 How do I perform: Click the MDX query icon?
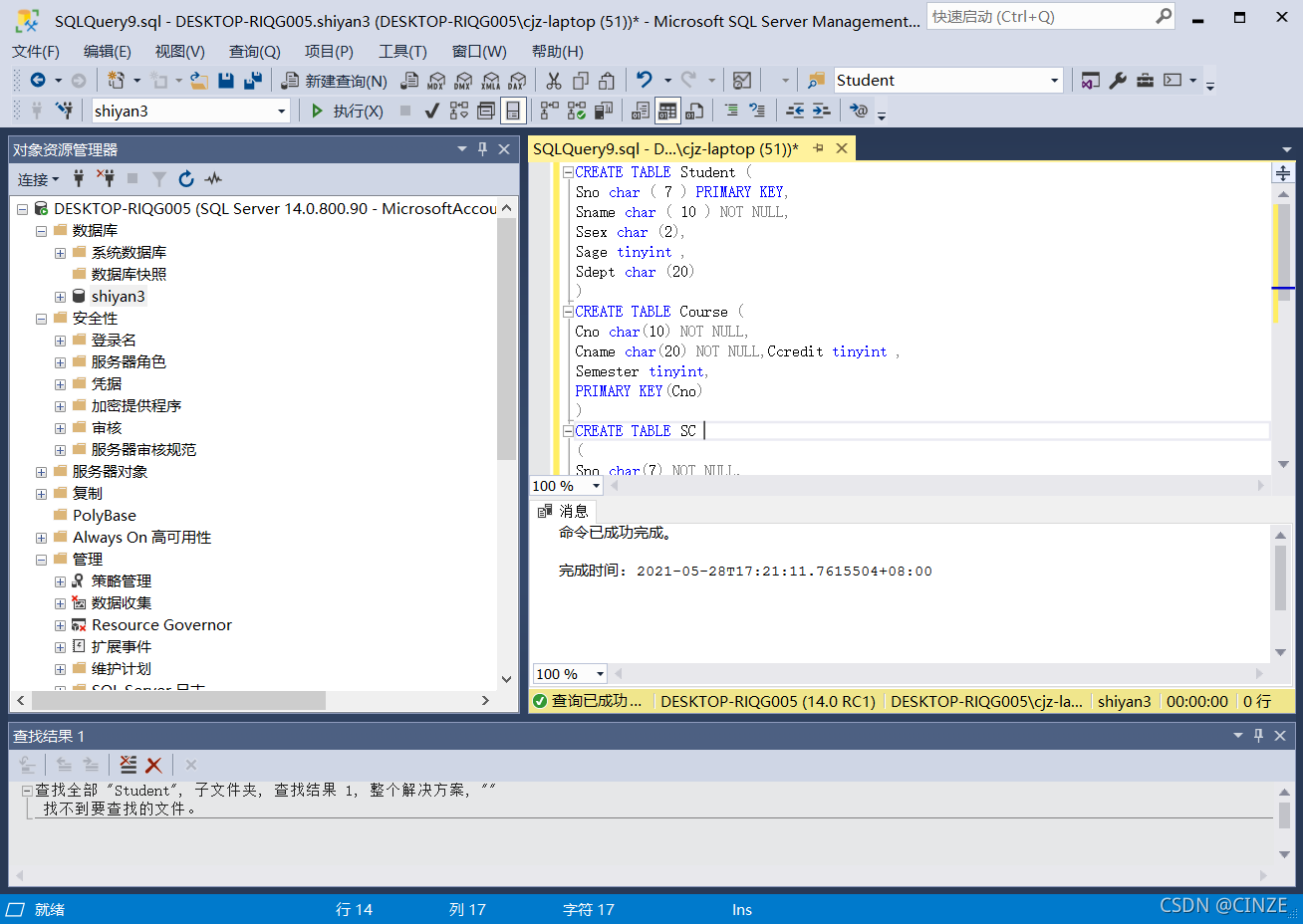tap(436, 81)
